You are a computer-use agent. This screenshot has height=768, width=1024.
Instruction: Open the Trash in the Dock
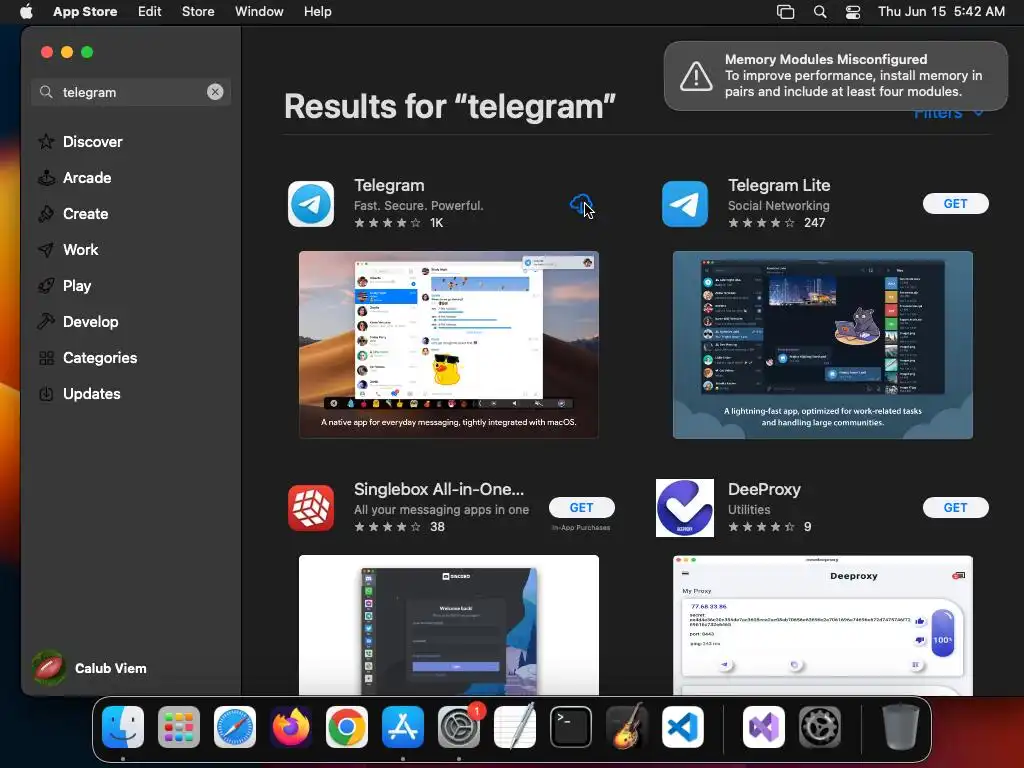[900, 727]
